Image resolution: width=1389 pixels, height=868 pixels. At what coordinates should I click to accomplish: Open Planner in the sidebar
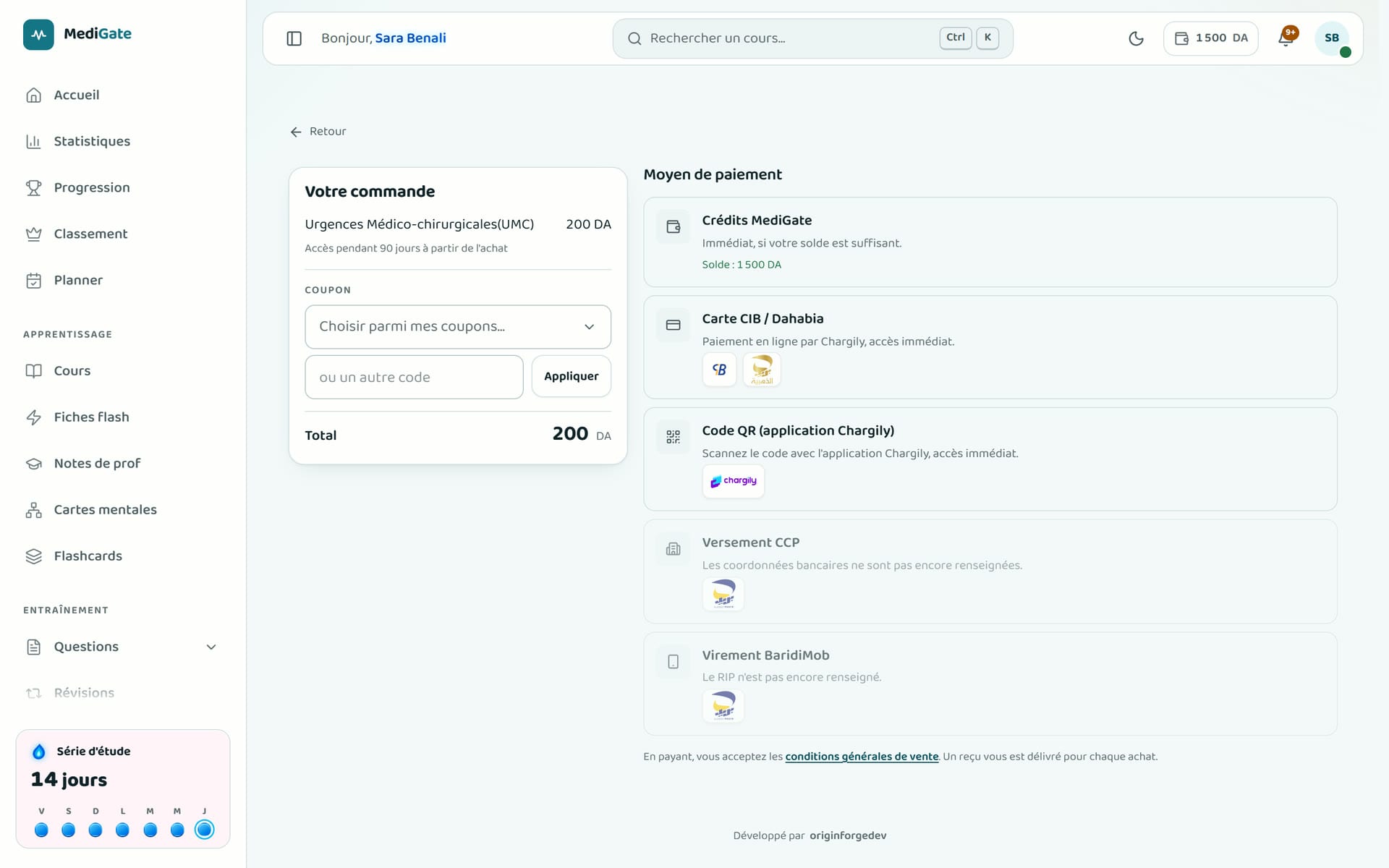click(x=123, y=280)
